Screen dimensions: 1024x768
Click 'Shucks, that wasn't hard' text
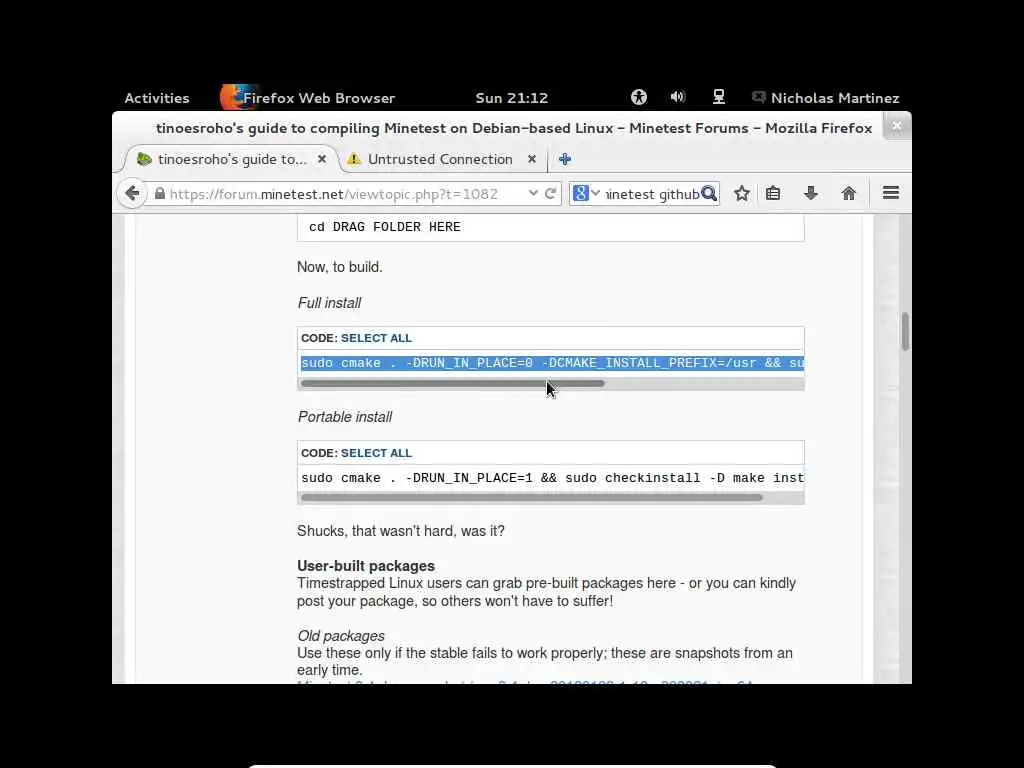coord(401,531)
